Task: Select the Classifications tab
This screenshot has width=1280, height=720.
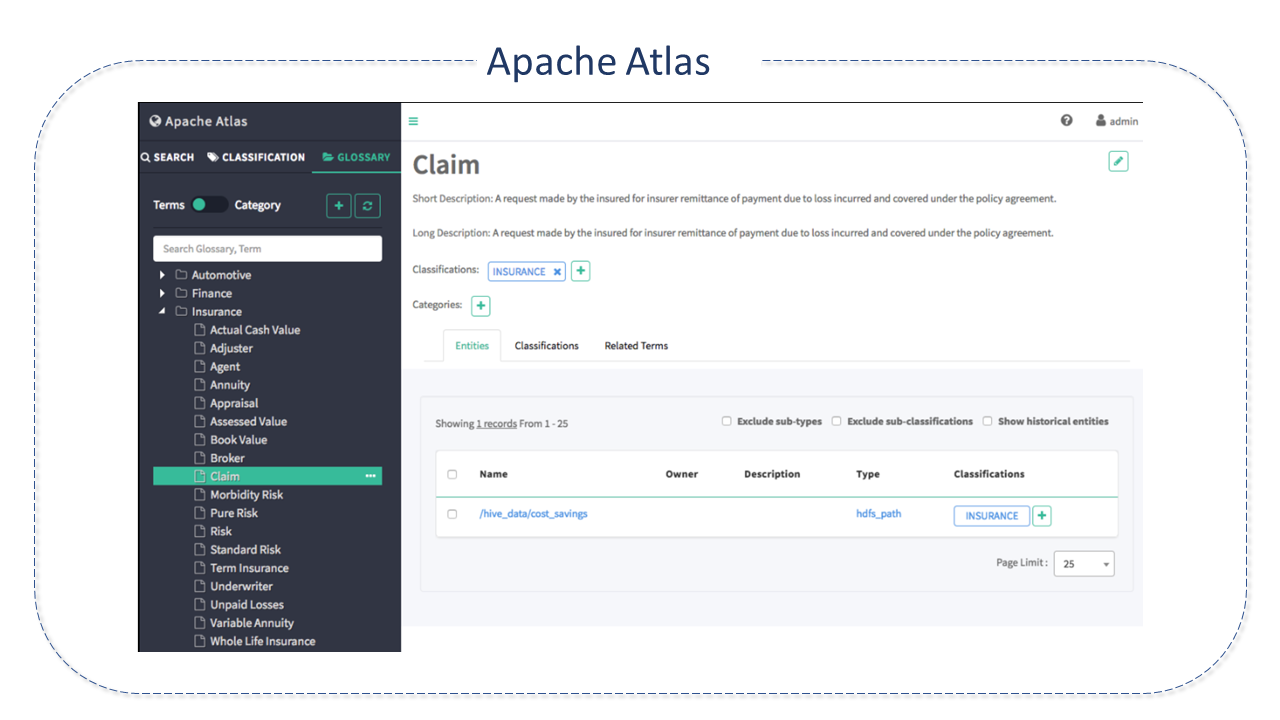Action: coord(547,346)
